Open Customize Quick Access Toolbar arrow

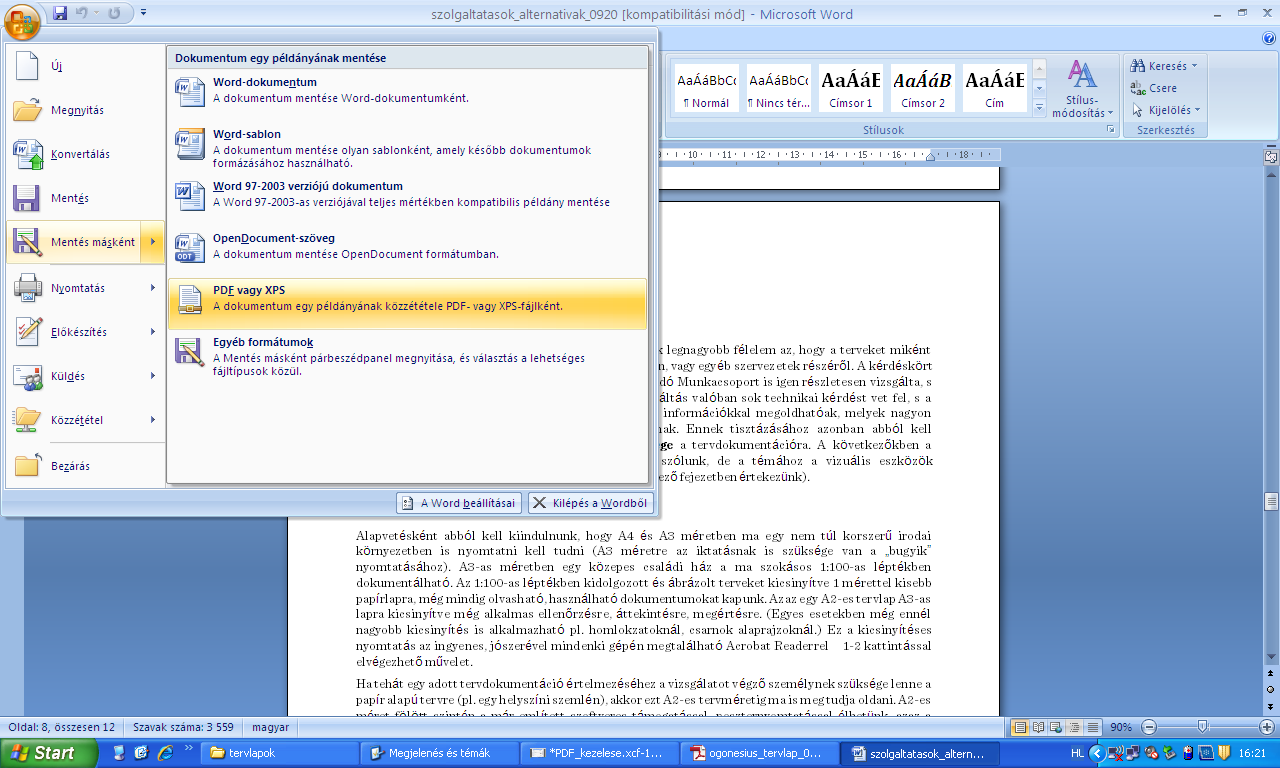(x=143, y=13)
